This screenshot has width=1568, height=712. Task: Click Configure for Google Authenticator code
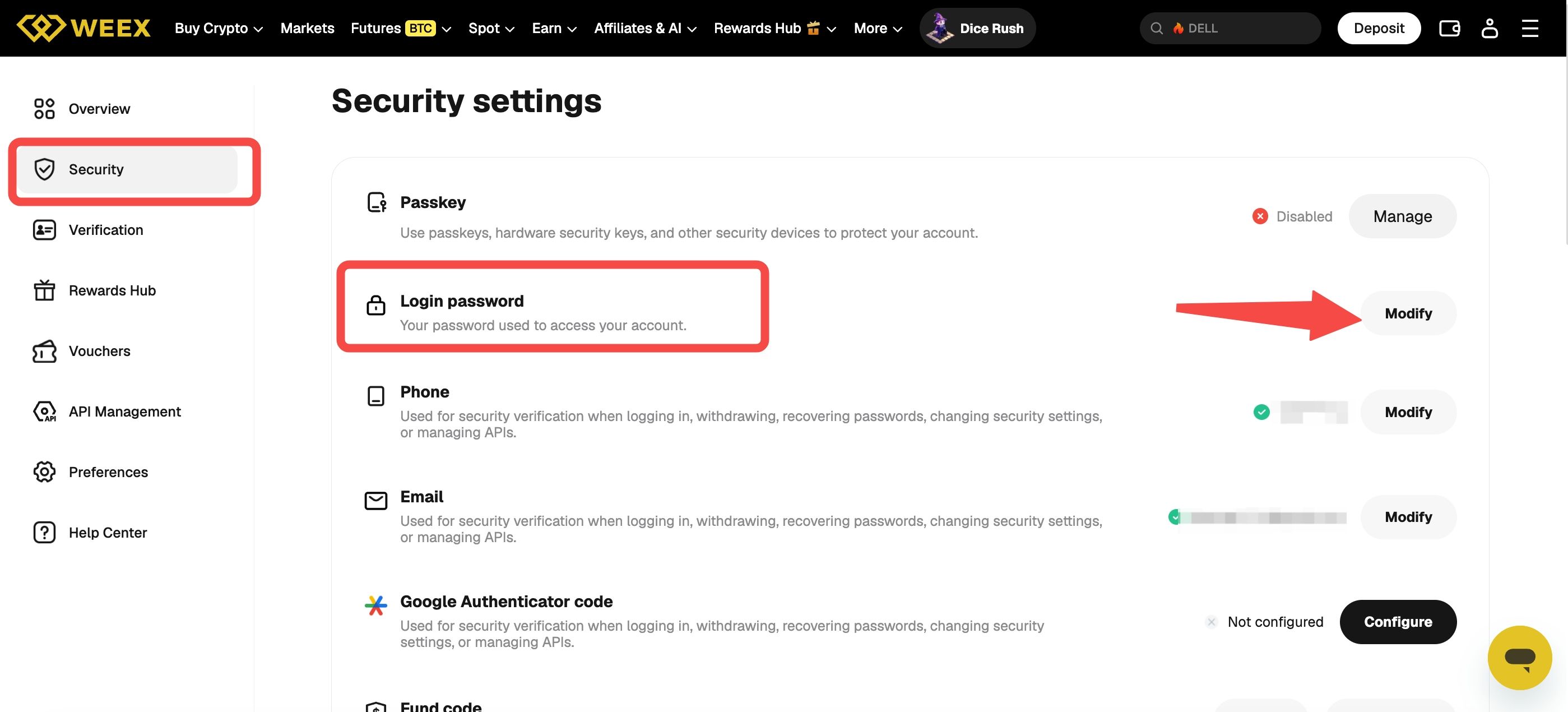[x=1398, y=622]
